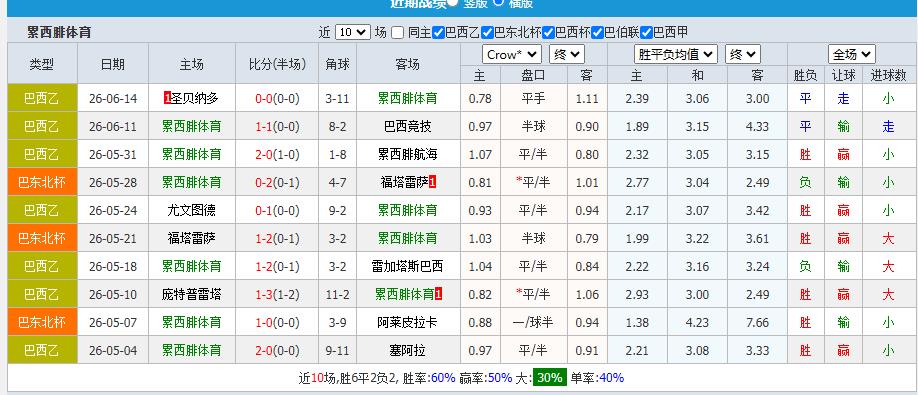918x395 pixels.
Task: Click the 4.23 draw odds value
Action: click(x=697, y=322)
